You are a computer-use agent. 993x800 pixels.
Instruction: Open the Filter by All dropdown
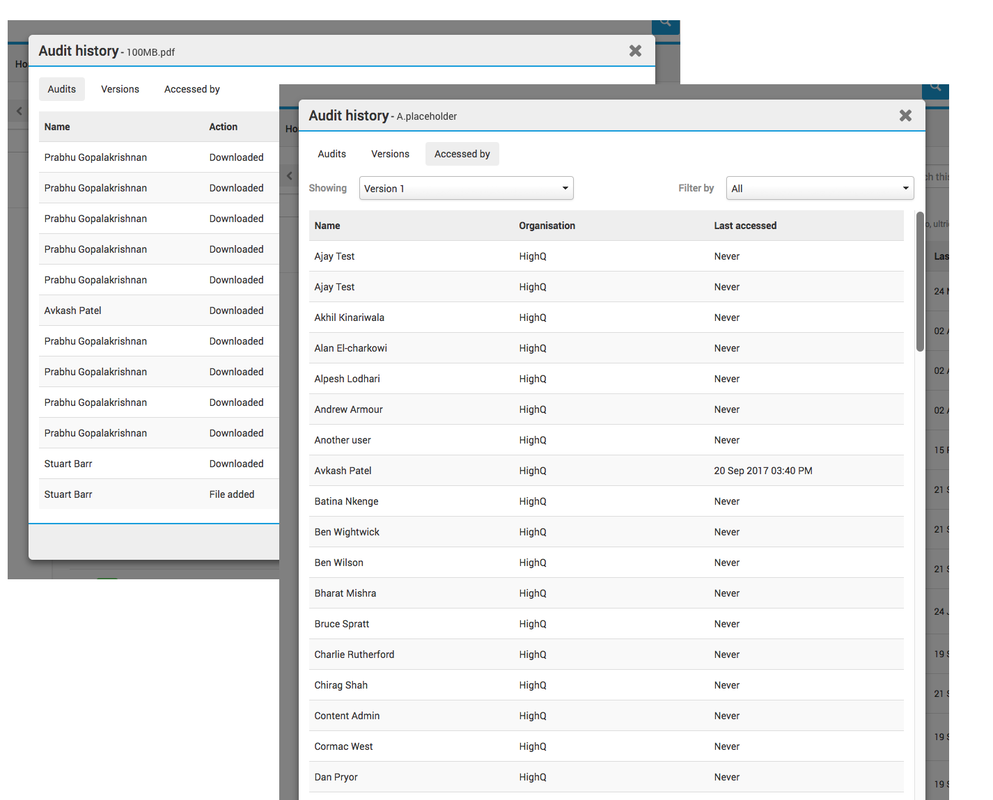point(819,188)
